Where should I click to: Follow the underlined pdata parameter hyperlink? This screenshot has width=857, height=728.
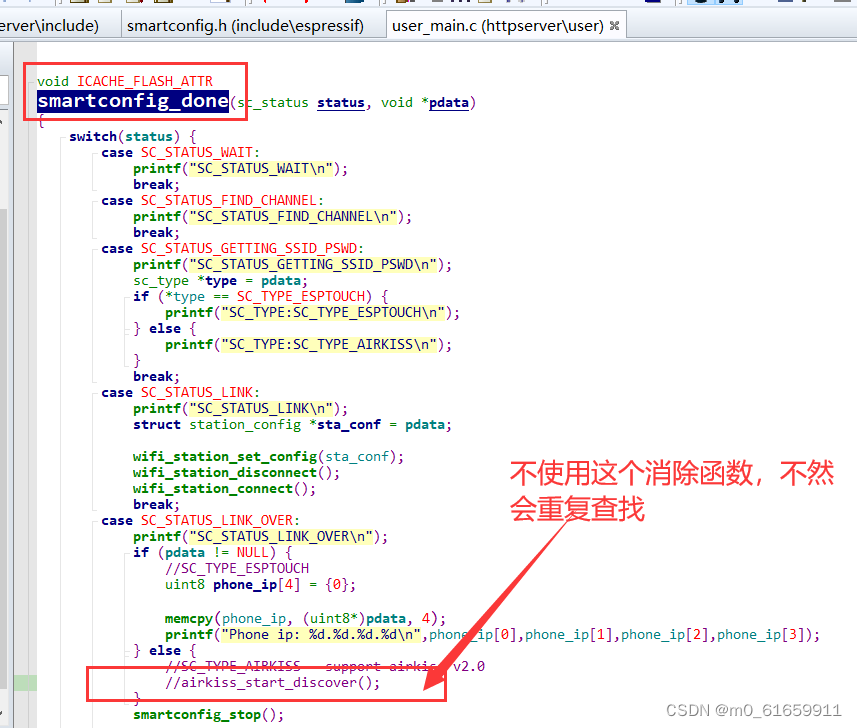click(448, 102)
